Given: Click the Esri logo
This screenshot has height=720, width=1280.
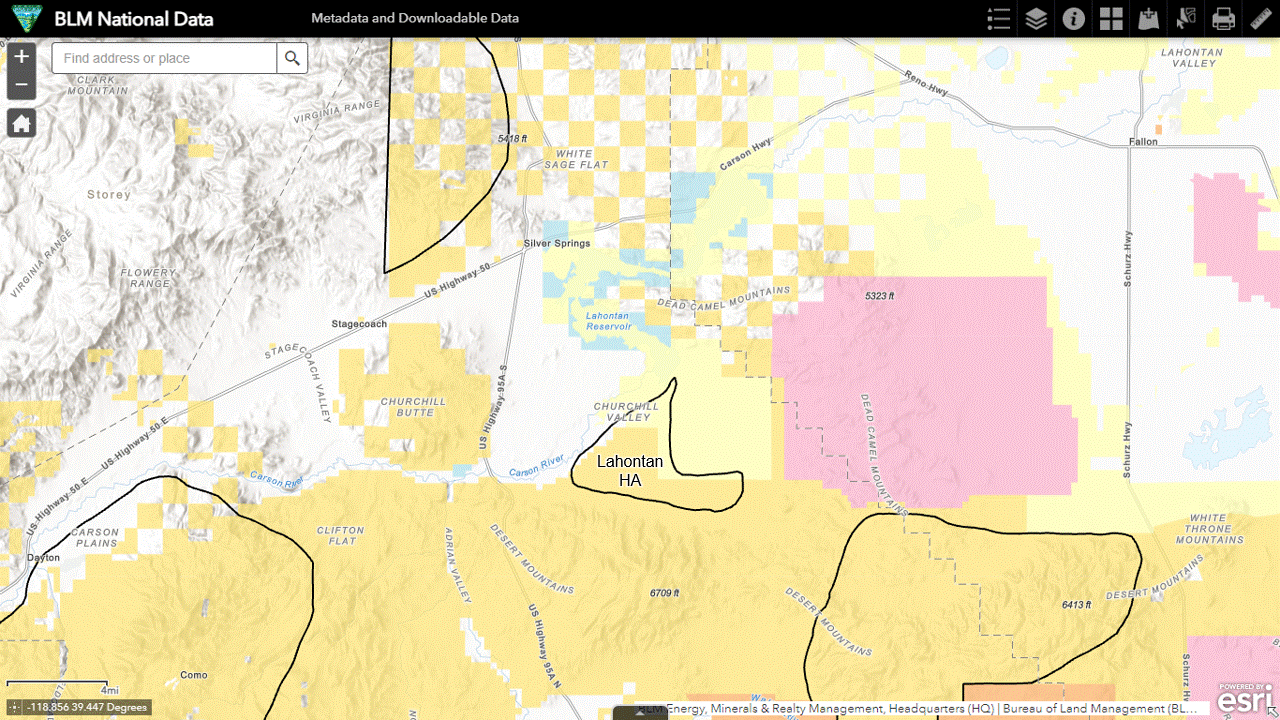Looking at the screenshot, I should point(1243,697).
